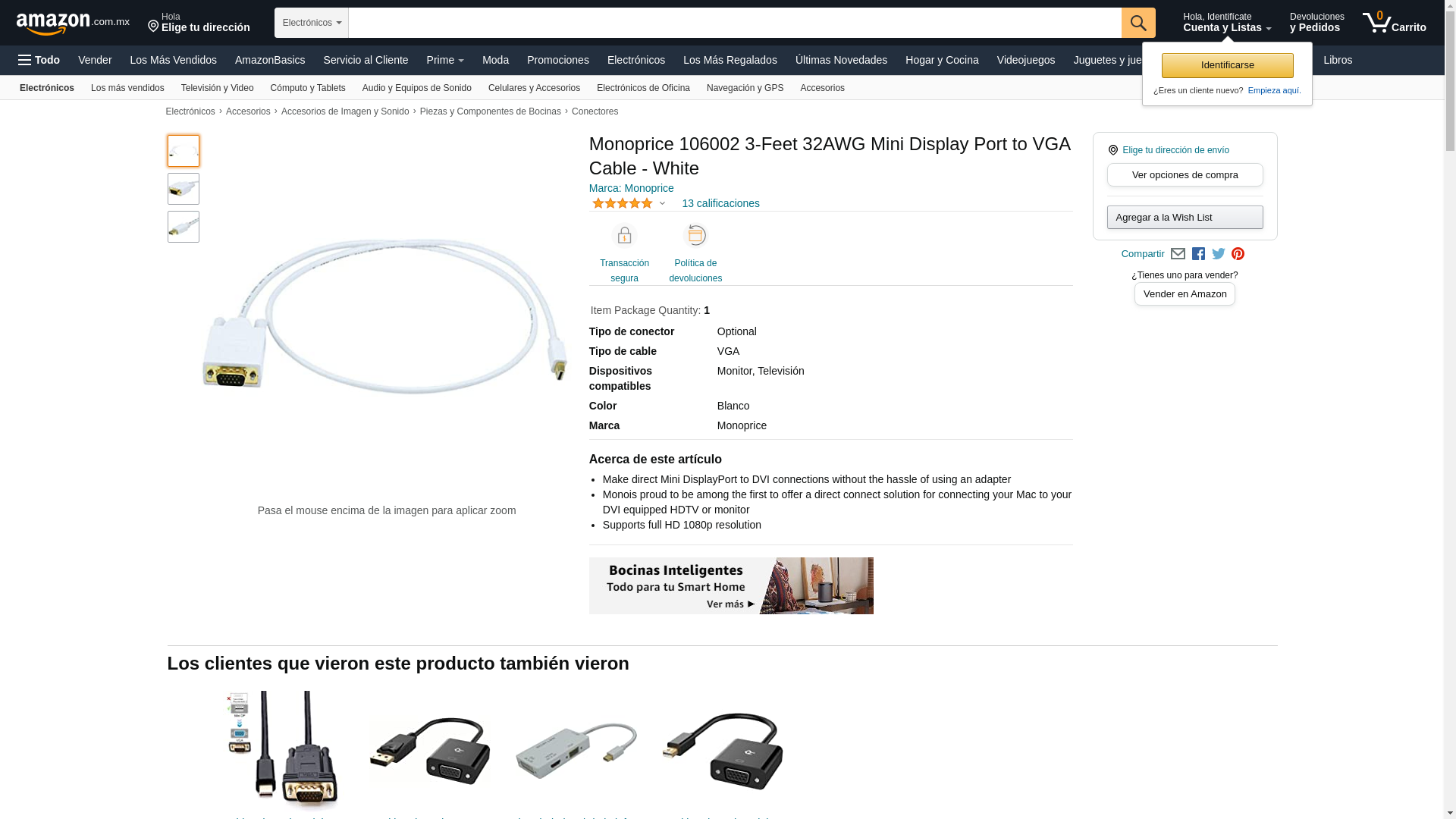
Task: Share product on Pinterest icon
Action: click(1238, 254)
